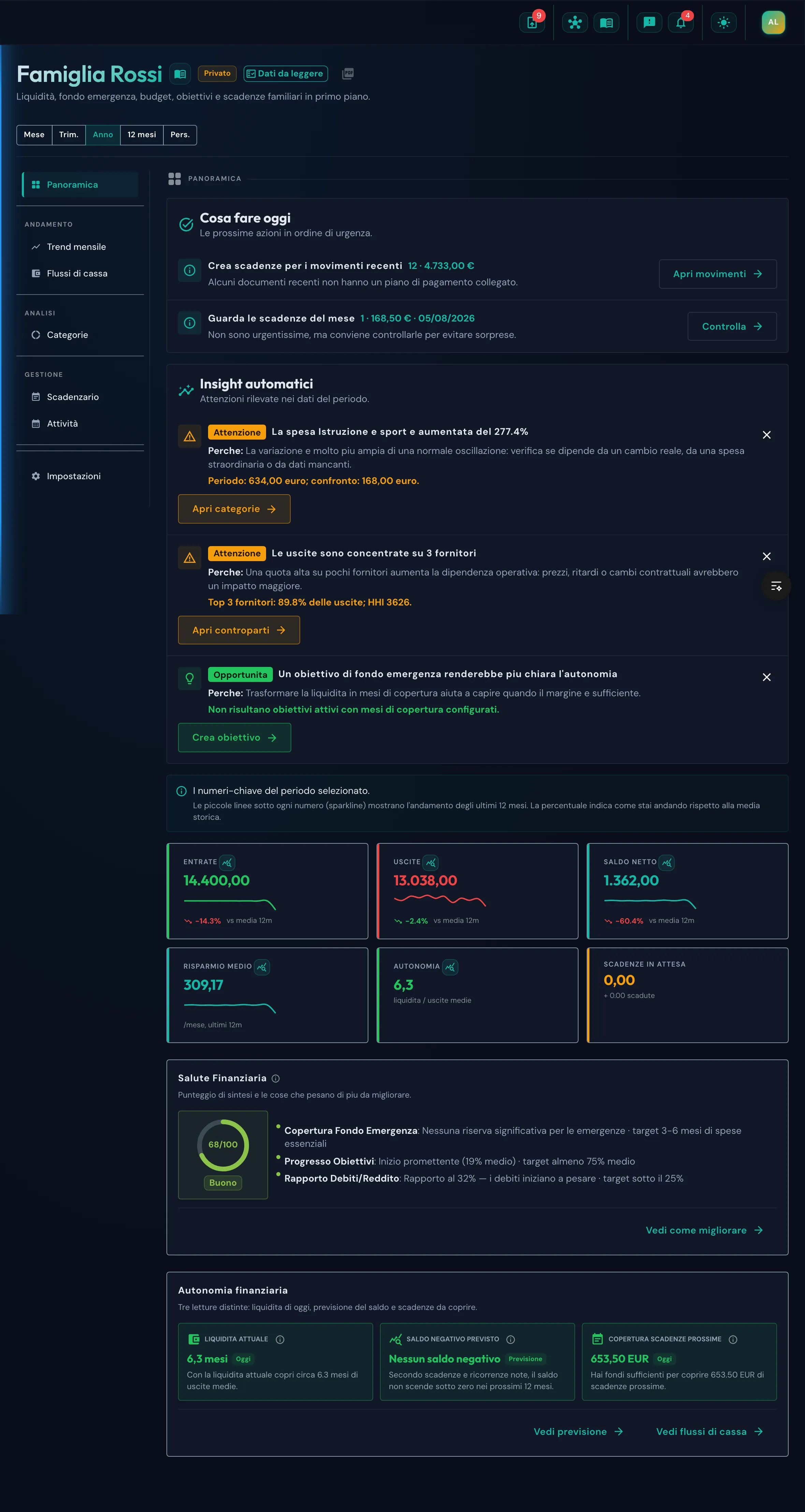Select the Mese period
Screen dimensions: 805x1512
34,134
